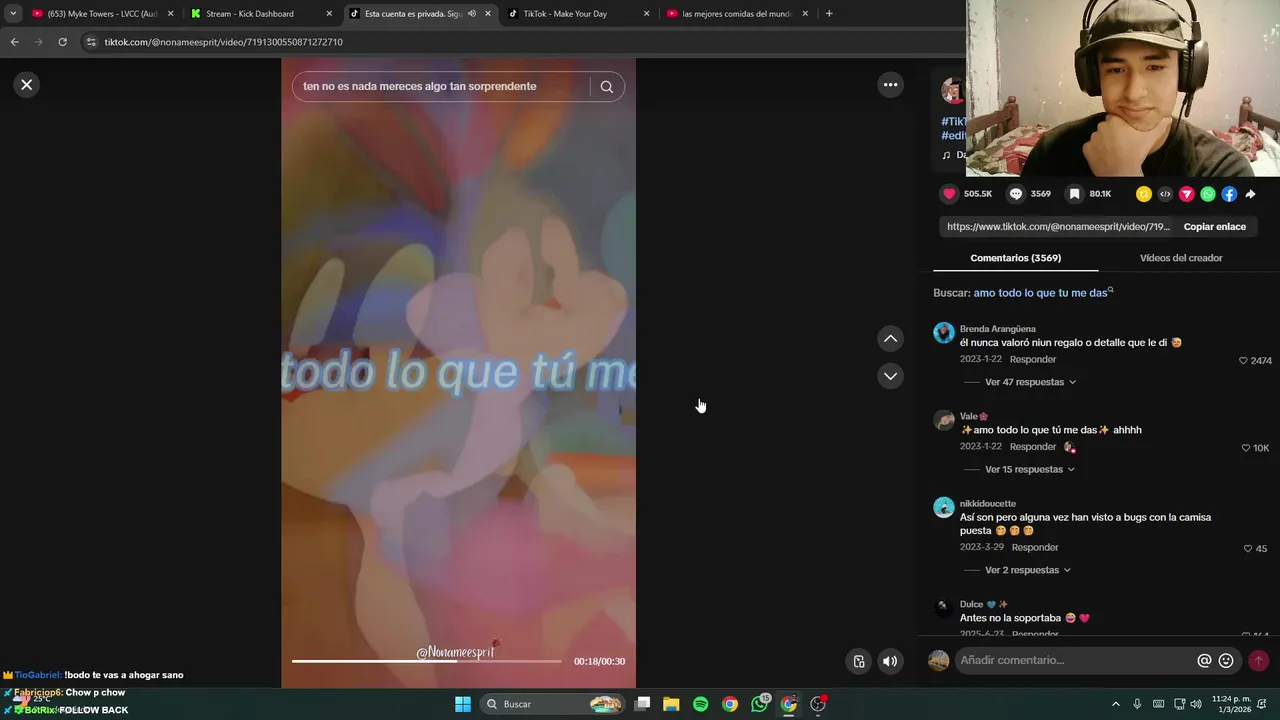
Task: Switch to Myke Towers - LVCC browser tab
Action: (x=103, y=14)
